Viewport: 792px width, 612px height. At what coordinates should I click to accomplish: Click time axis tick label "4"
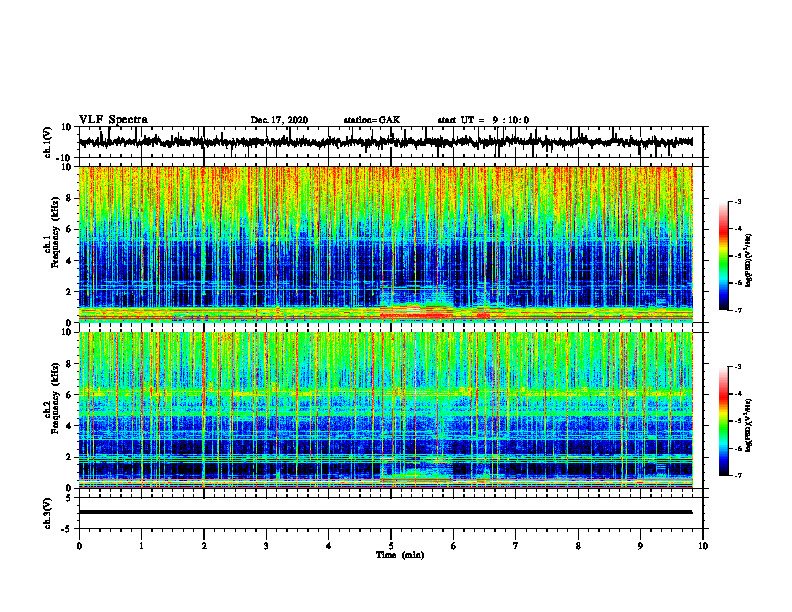pos(329,546)
